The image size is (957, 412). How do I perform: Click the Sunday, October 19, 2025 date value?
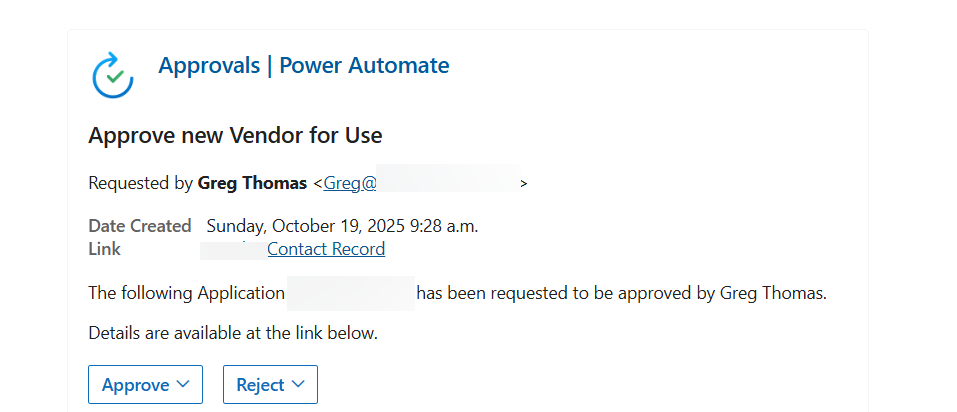tap(342, 226)
